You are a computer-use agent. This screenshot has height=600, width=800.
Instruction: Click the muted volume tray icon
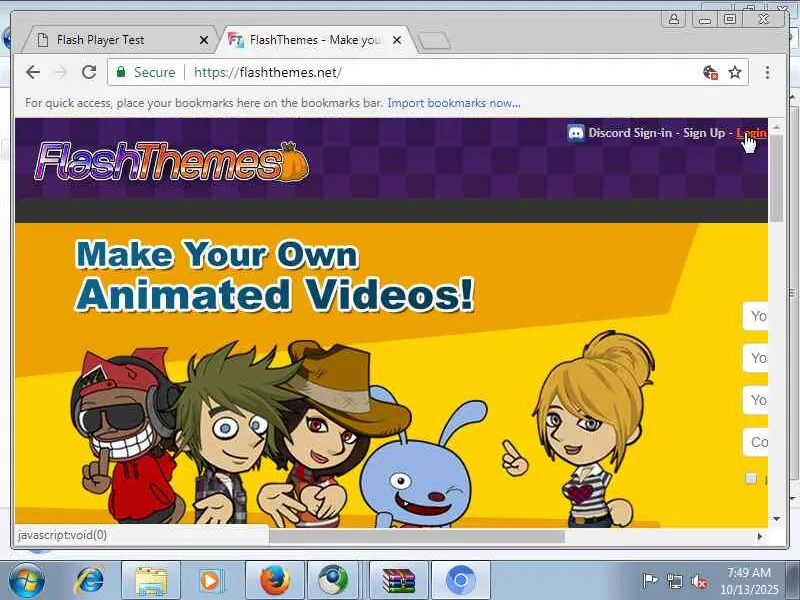(x=698, y=581)
